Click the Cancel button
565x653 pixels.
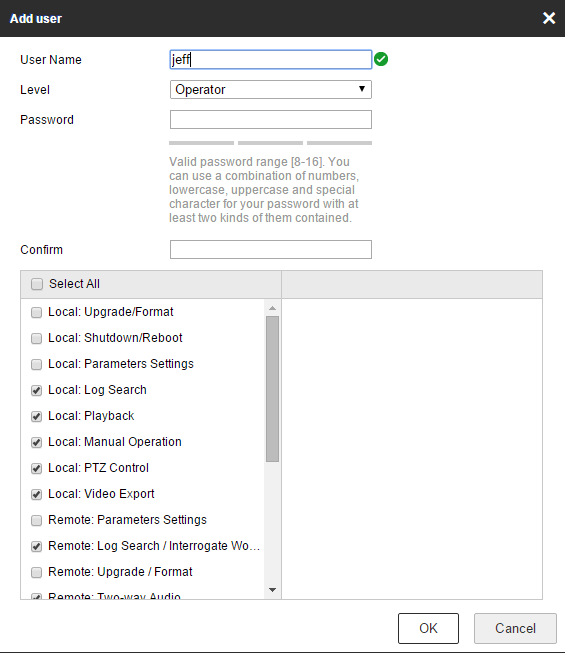[515, 628]
